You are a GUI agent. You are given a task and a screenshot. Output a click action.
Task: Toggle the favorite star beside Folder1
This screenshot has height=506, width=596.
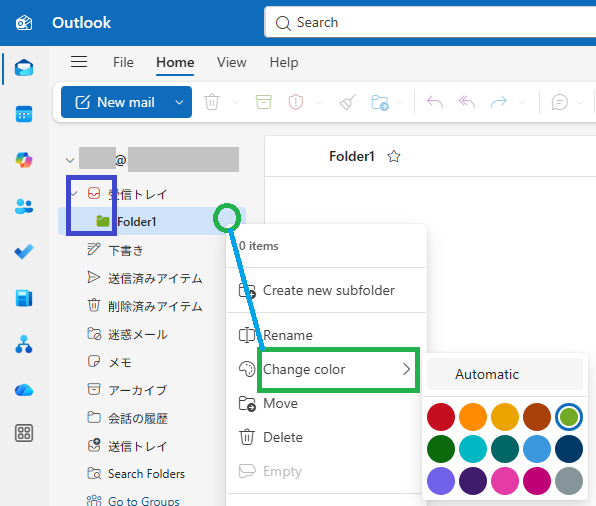[394, 156]
